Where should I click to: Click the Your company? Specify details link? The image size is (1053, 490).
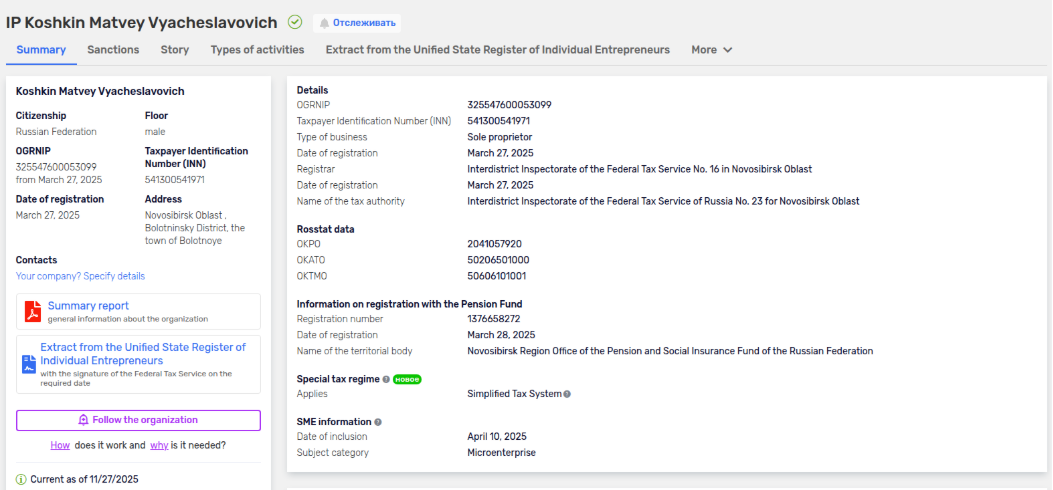(80, 276)
